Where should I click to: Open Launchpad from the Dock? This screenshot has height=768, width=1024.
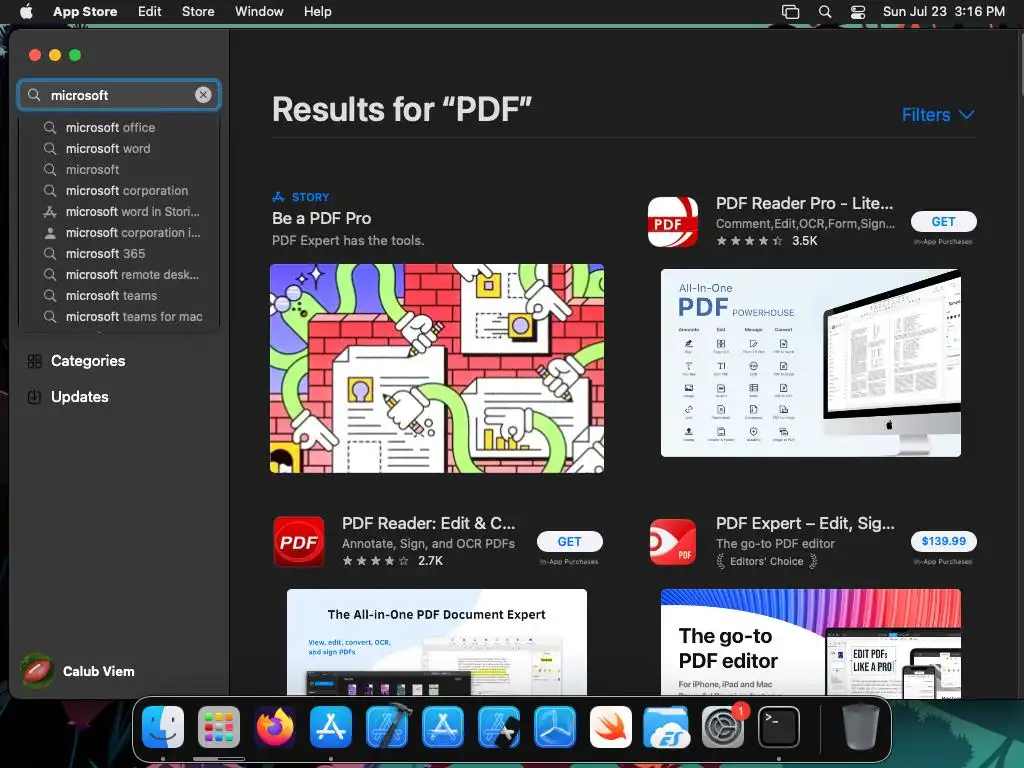tap(219, 727)
